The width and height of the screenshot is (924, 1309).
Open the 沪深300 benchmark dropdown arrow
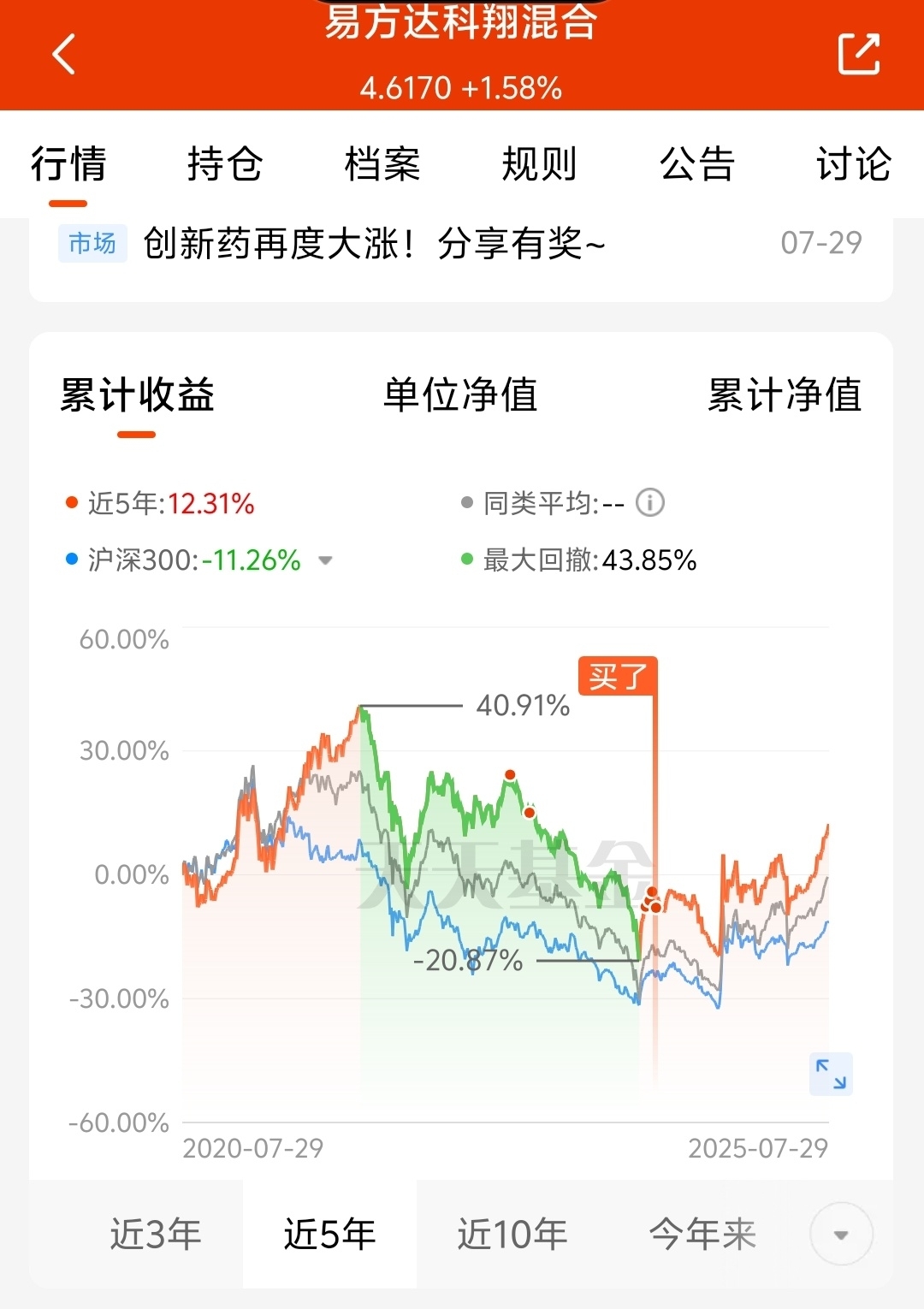[325, 561]
